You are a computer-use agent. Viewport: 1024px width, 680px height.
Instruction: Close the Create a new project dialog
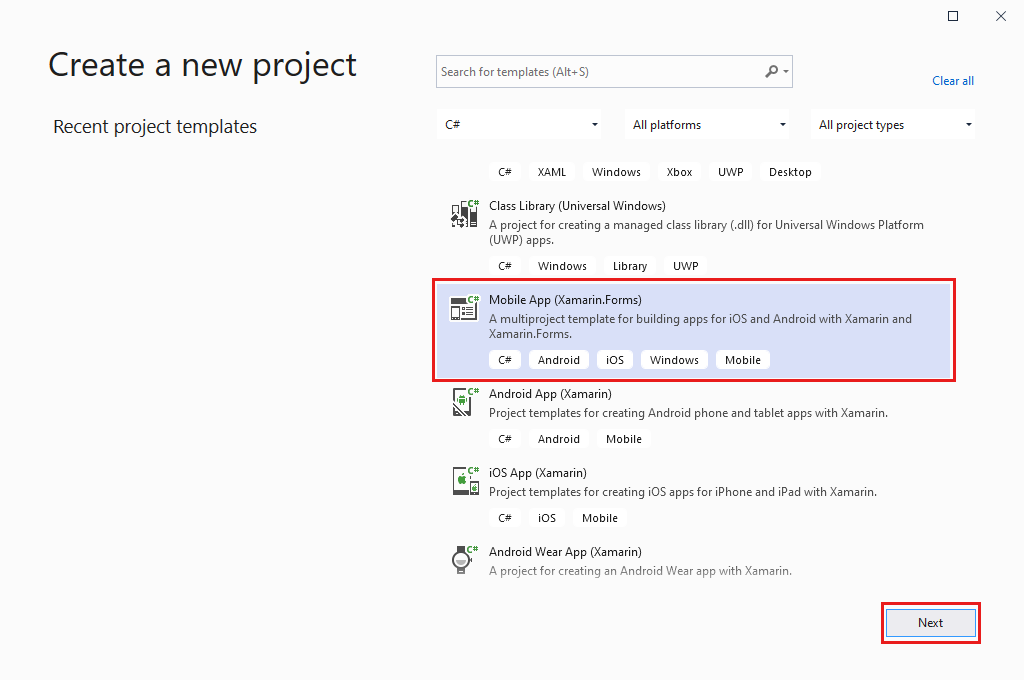click(x=1000, y=16)
